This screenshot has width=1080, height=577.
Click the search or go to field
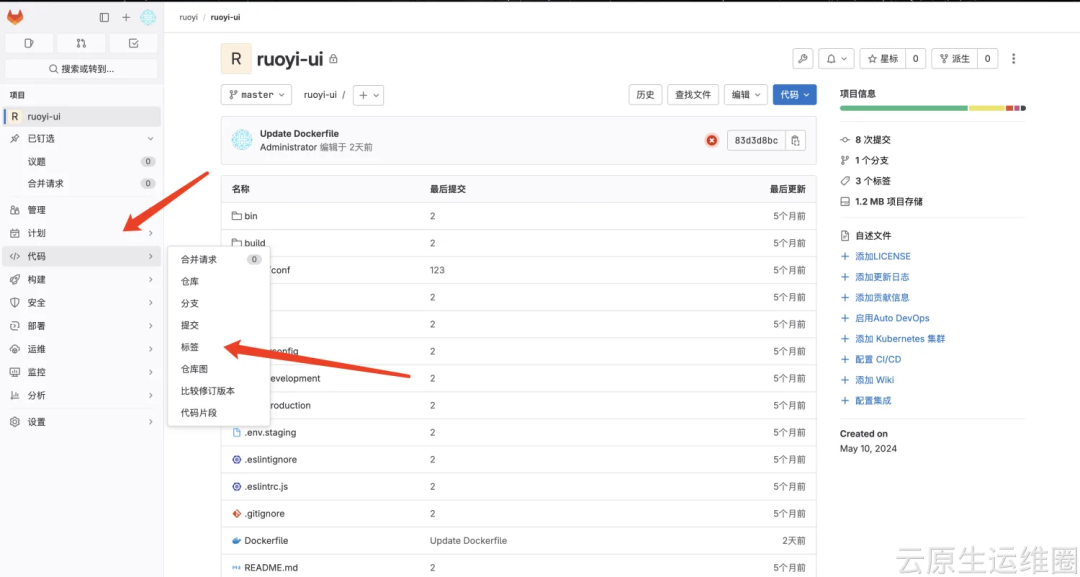point(81,69)
